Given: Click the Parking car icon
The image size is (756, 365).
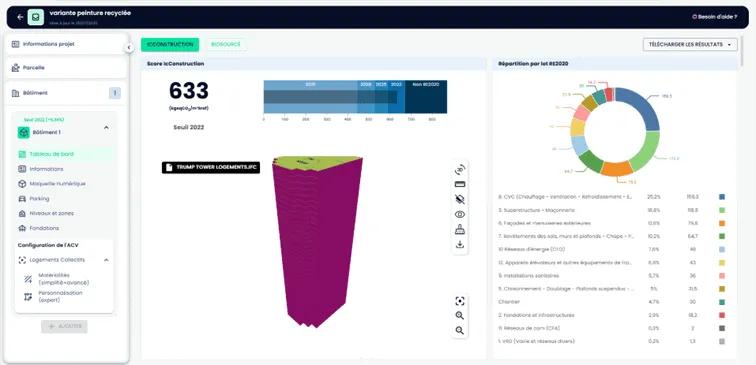Looking at the screenshot, I should click(22, 199).
